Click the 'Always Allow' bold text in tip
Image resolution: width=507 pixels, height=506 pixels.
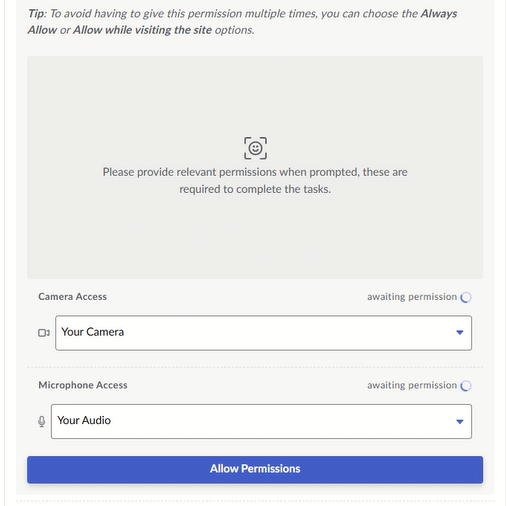(242, 22)
